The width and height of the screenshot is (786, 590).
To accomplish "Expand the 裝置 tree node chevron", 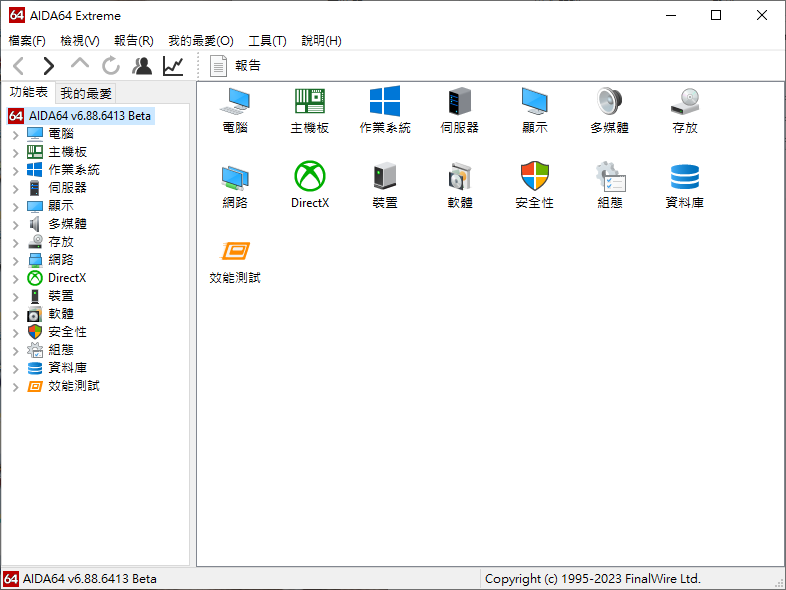I will (x=16, y=297).
